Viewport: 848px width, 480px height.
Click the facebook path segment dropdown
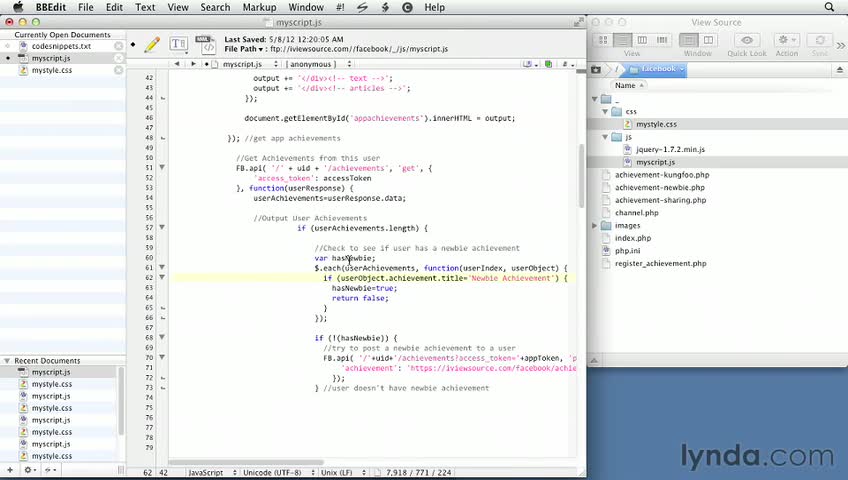click(657, 69)
